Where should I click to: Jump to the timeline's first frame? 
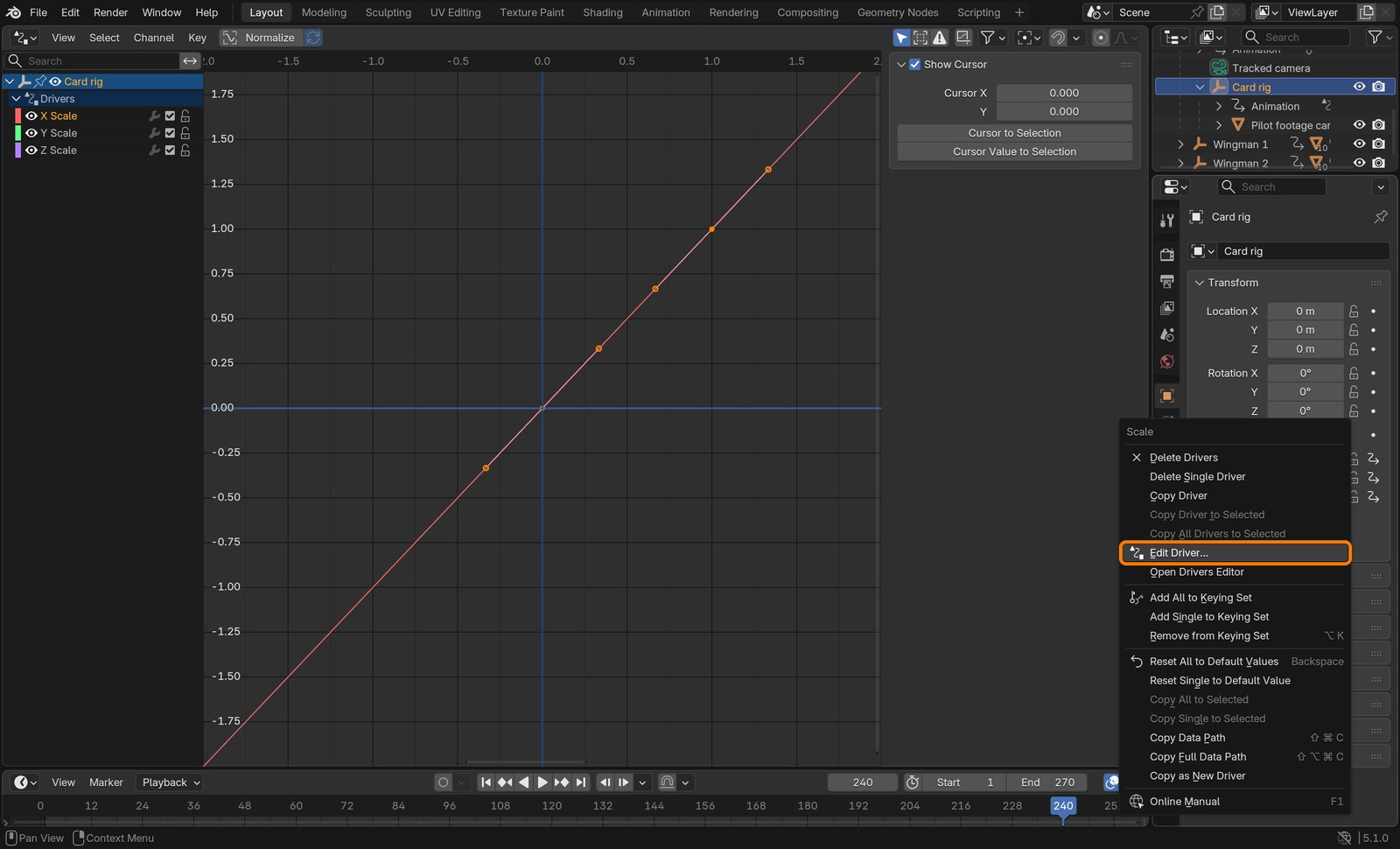click(x=486, y=782)
